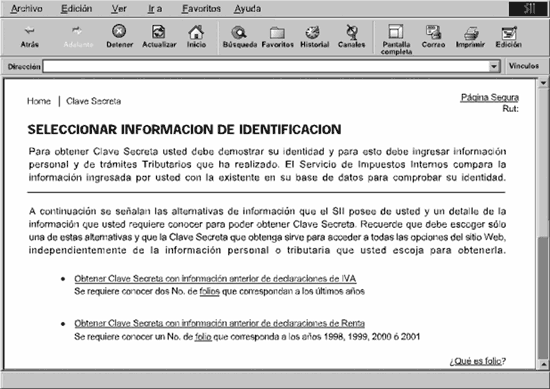Screen dimensions: 550x389
Task: Go to the Inicio home icon
Action: coord(196,36)
